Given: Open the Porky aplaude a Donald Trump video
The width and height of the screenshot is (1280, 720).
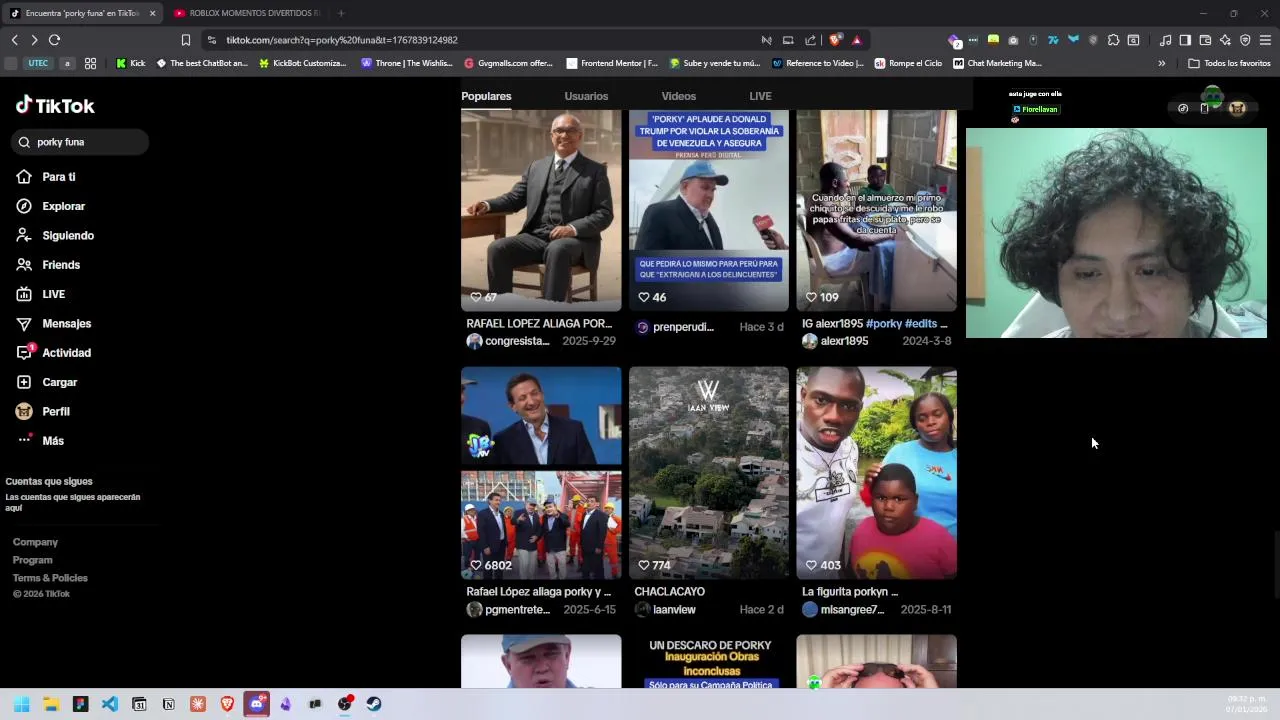Looking at the screenshot, I should click(709, 210).
